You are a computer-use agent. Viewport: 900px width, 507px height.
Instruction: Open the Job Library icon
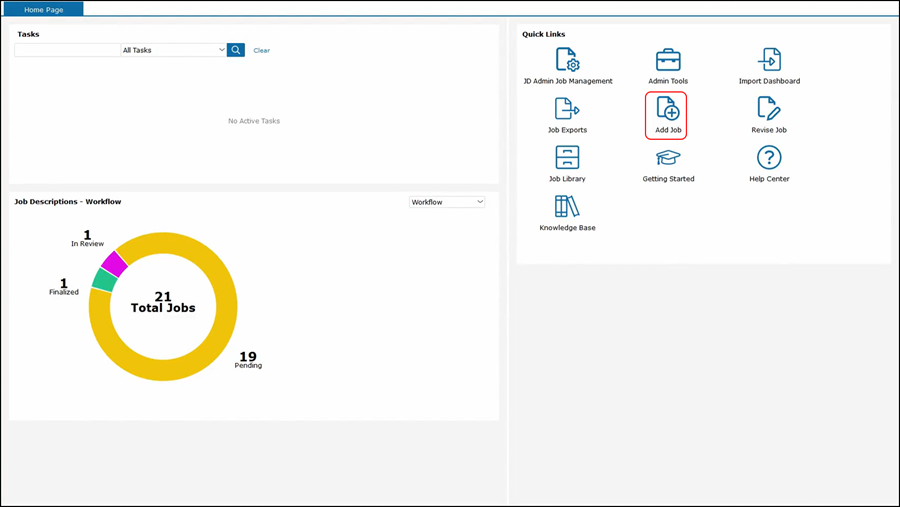click(567, 158)
